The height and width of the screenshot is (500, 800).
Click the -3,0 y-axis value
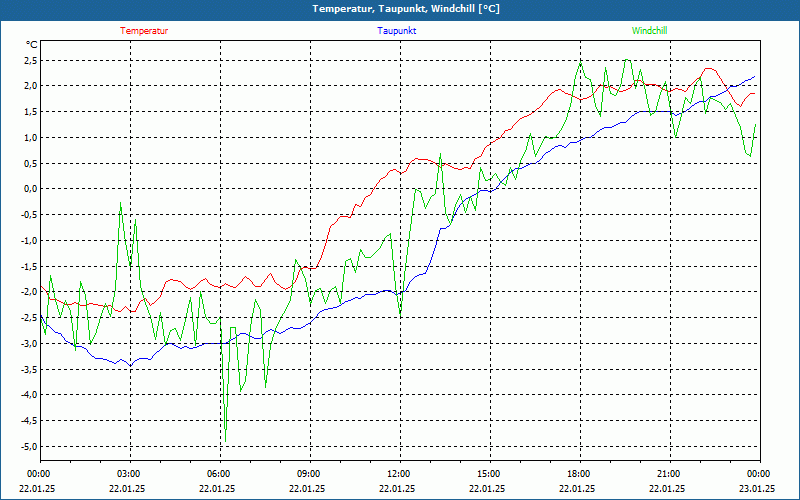(x=30, y=343)
